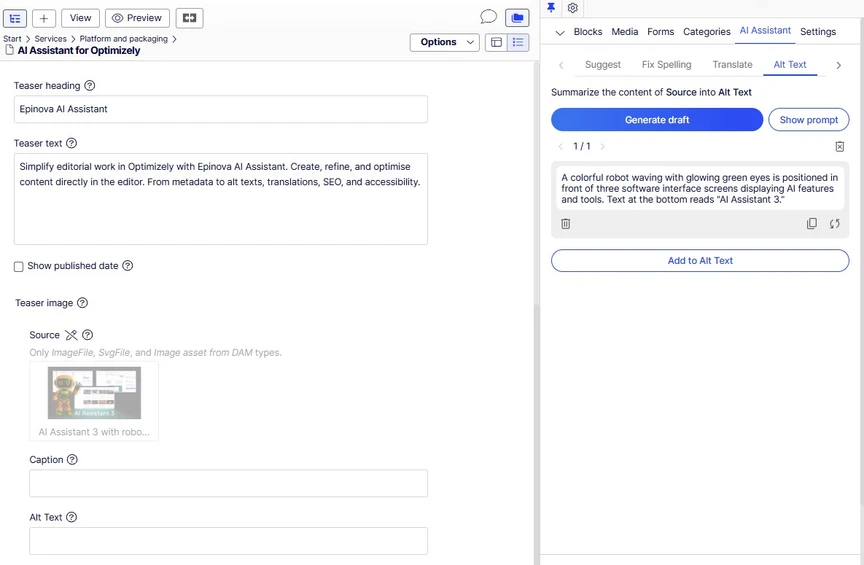Click Generate draft button
The width and height of the screenshot is (864, 565).
(657, 120)
